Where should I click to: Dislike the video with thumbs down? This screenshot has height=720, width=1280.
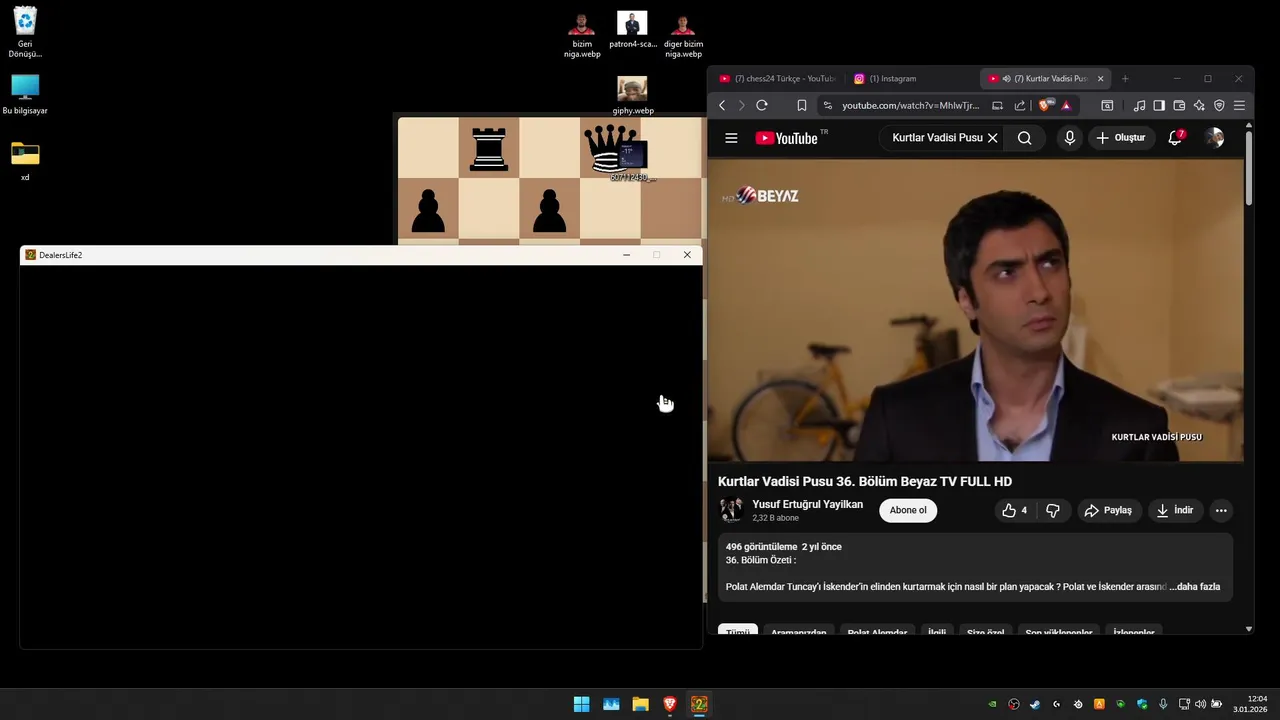1053,510
